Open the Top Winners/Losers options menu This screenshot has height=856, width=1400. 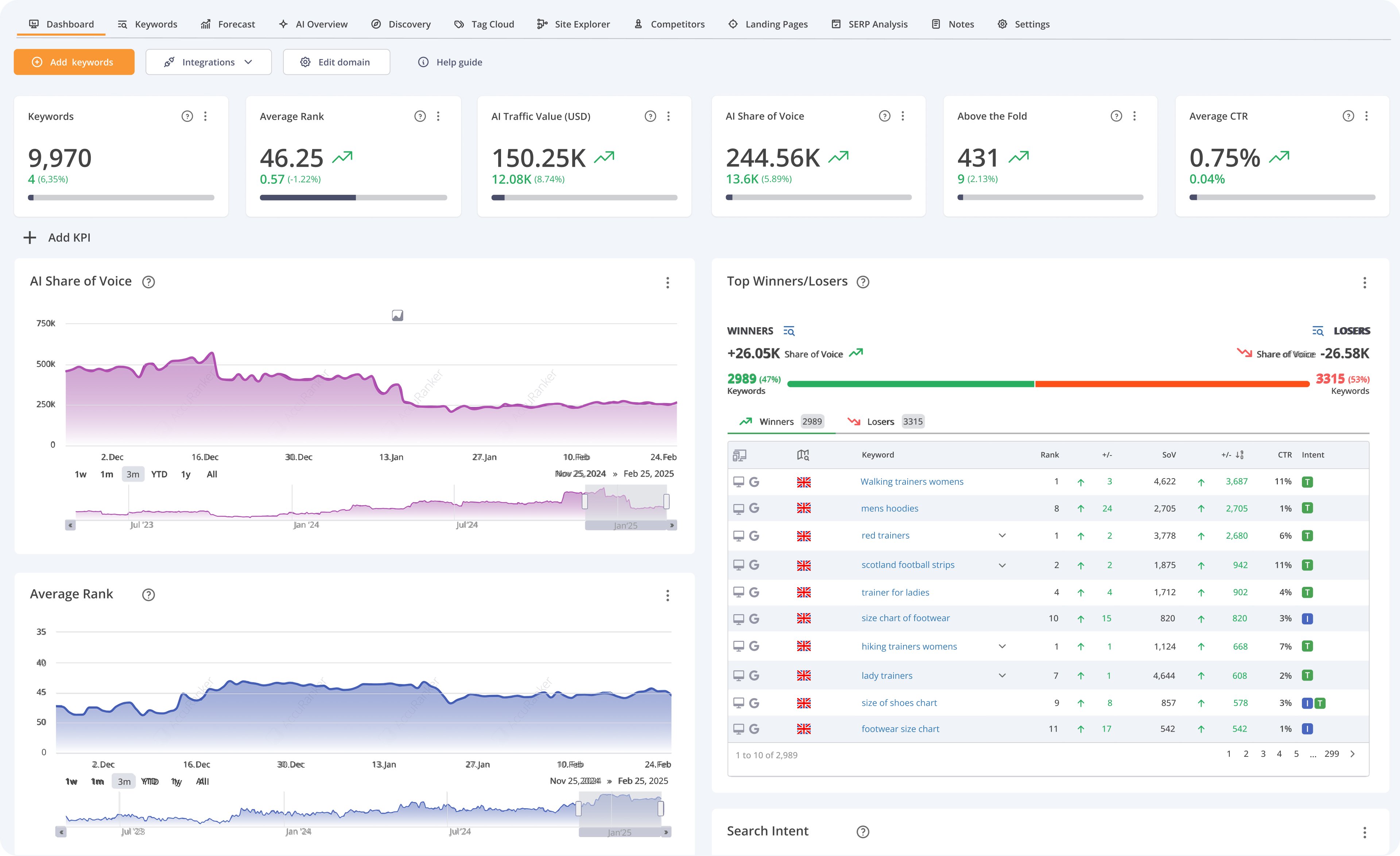(x=1364, y=283)
